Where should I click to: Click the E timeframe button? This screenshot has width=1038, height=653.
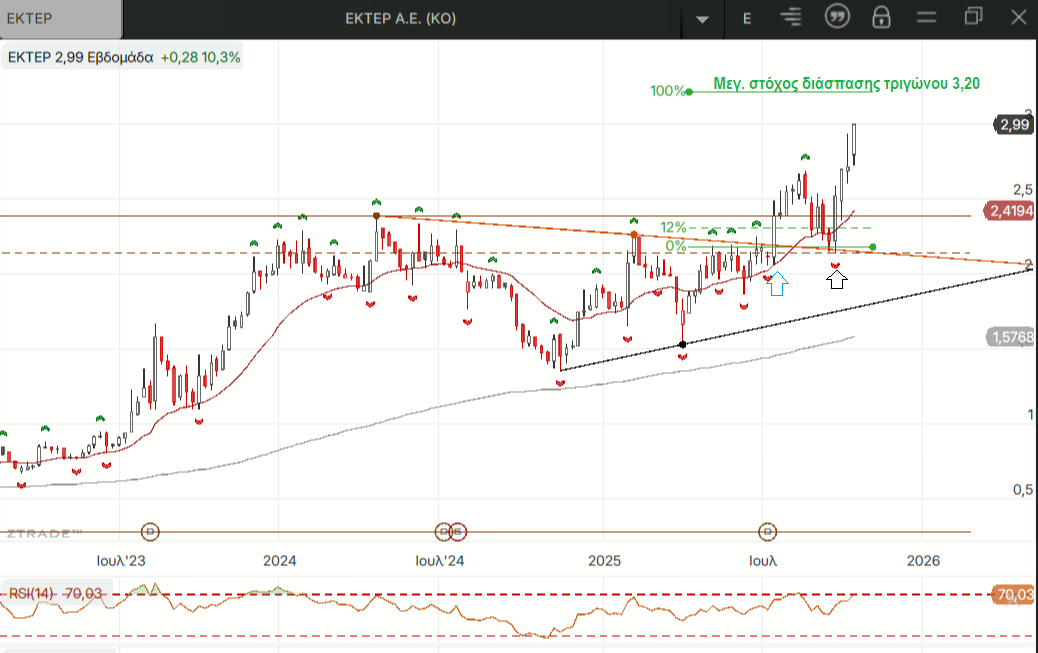746,18
